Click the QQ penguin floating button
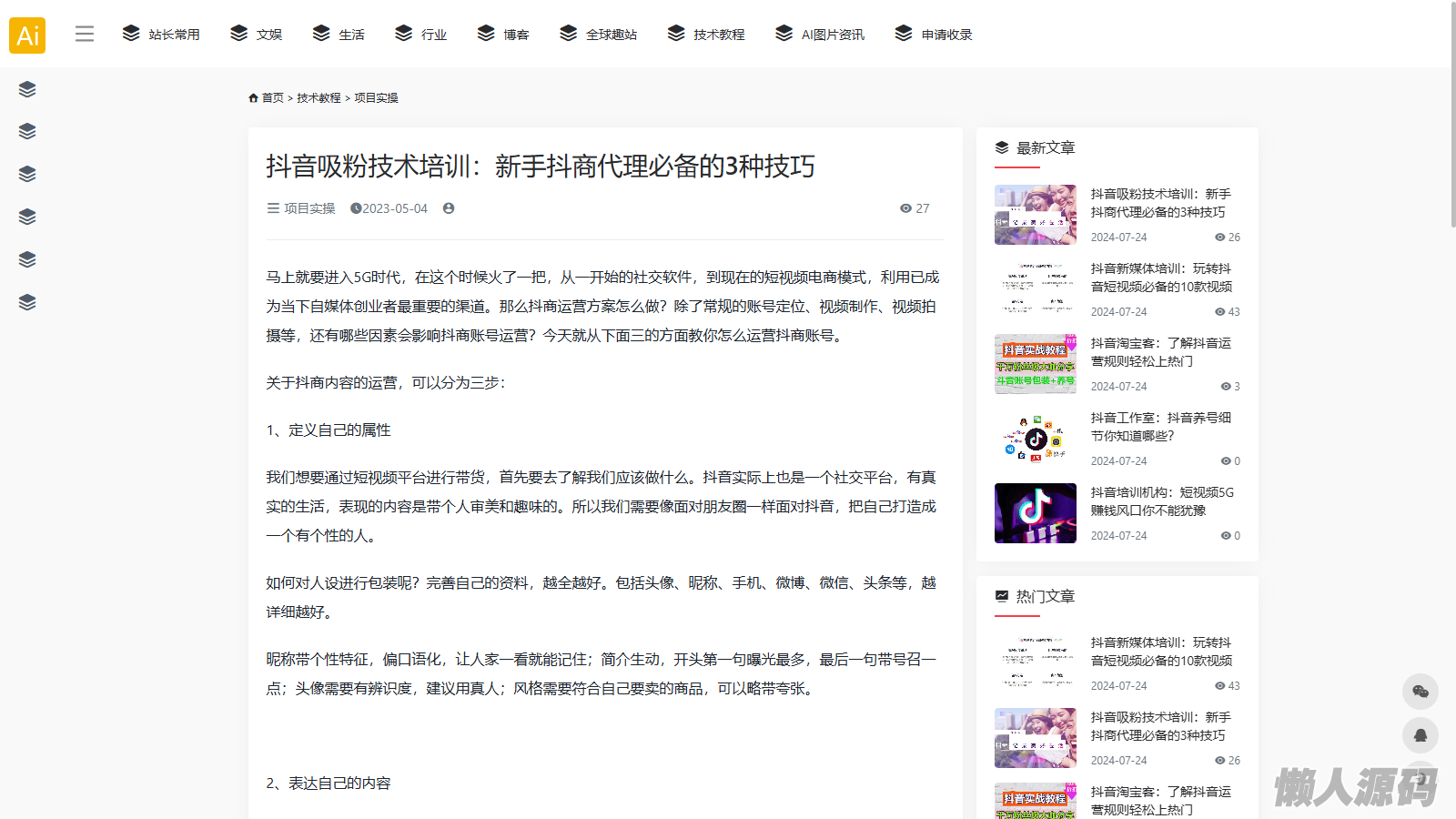The height and width of the screenshot is (819, 1456). click(1420, 734)
